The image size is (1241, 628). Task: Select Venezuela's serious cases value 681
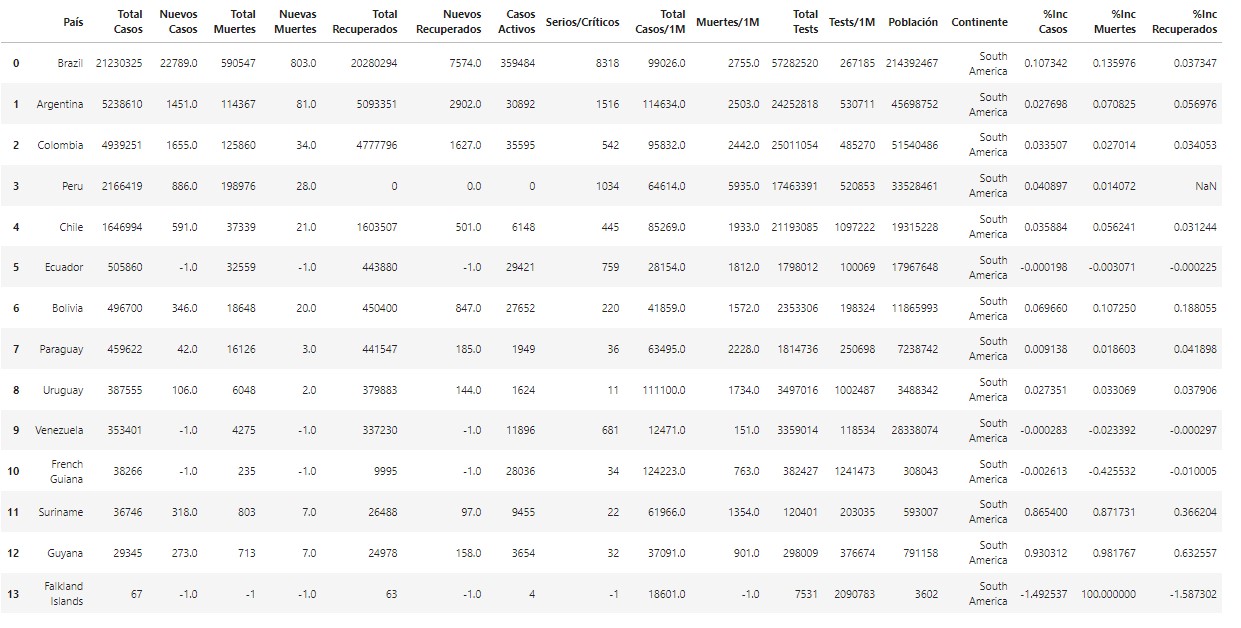click(608, 430)
